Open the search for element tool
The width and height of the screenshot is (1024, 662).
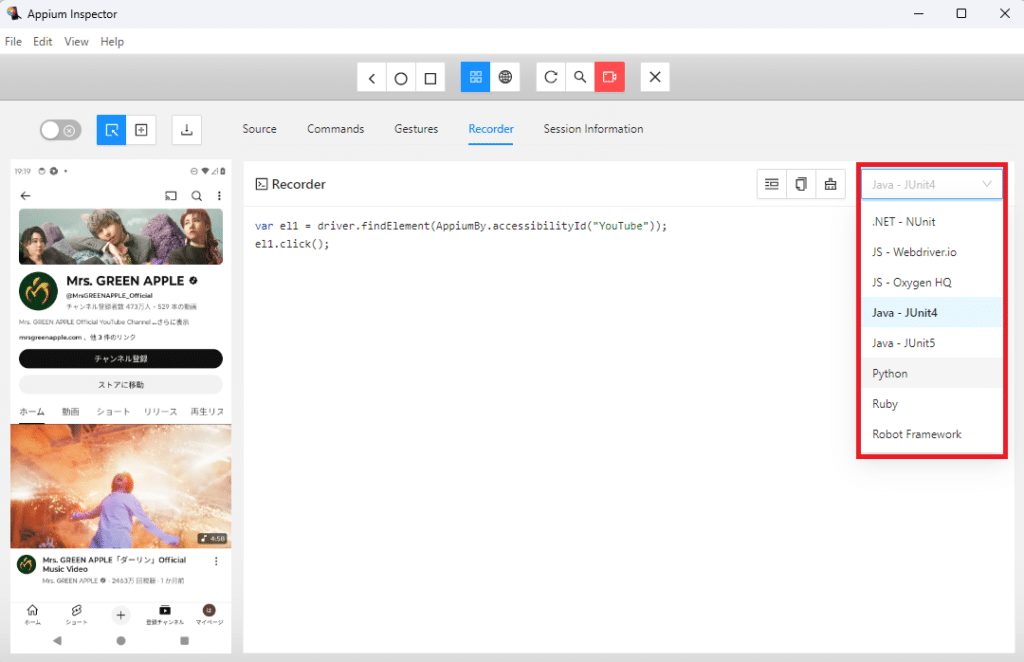point(580,78)
